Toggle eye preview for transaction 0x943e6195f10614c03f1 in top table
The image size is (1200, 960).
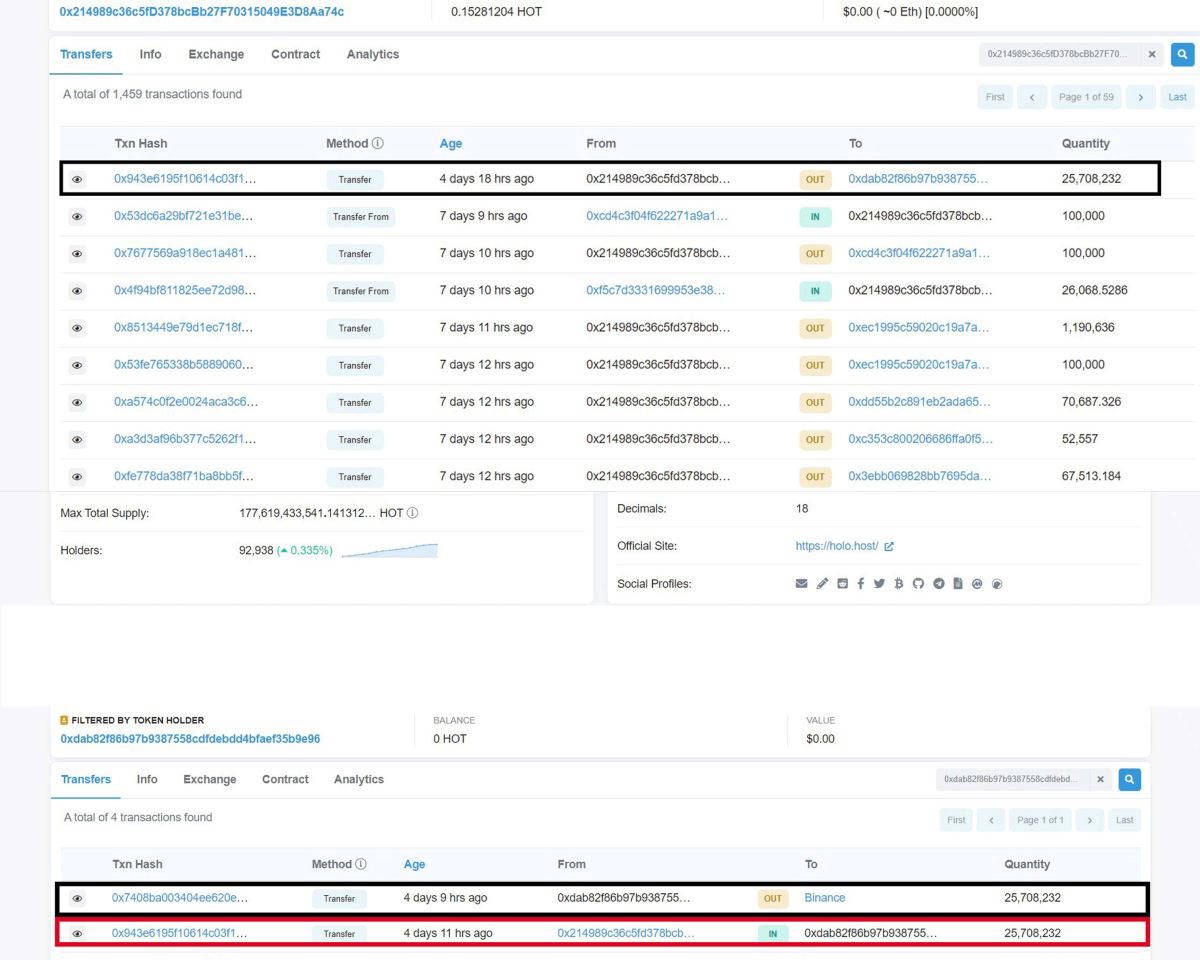[x=77, y=180]
